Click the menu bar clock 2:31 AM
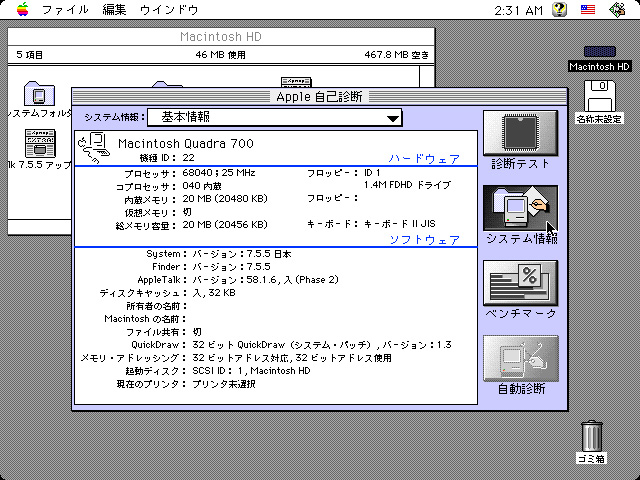The width and height of the screenshot is (640, 480). tap(518, 10)
